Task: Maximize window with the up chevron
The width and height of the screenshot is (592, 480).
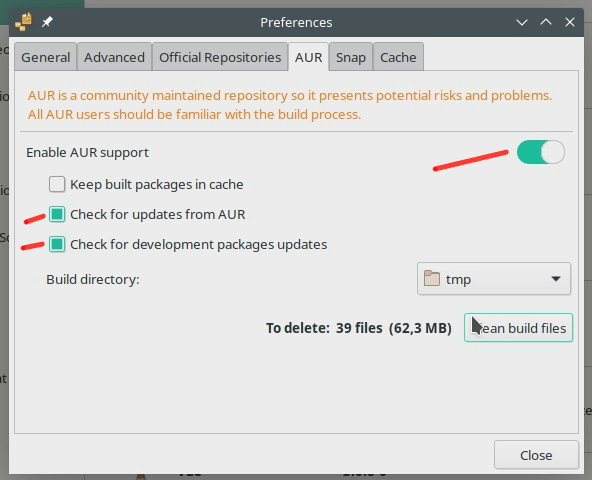Action: point(546,22)
